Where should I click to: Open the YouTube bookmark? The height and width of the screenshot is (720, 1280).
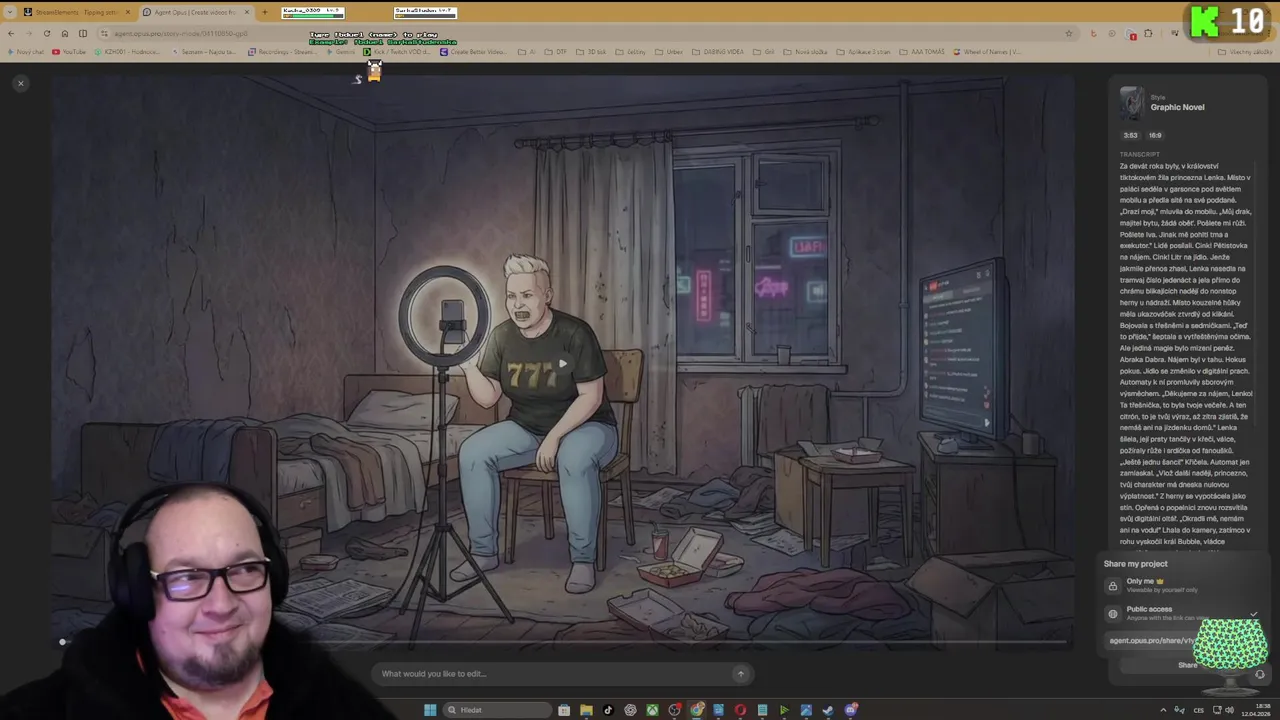tap(69, 52)
